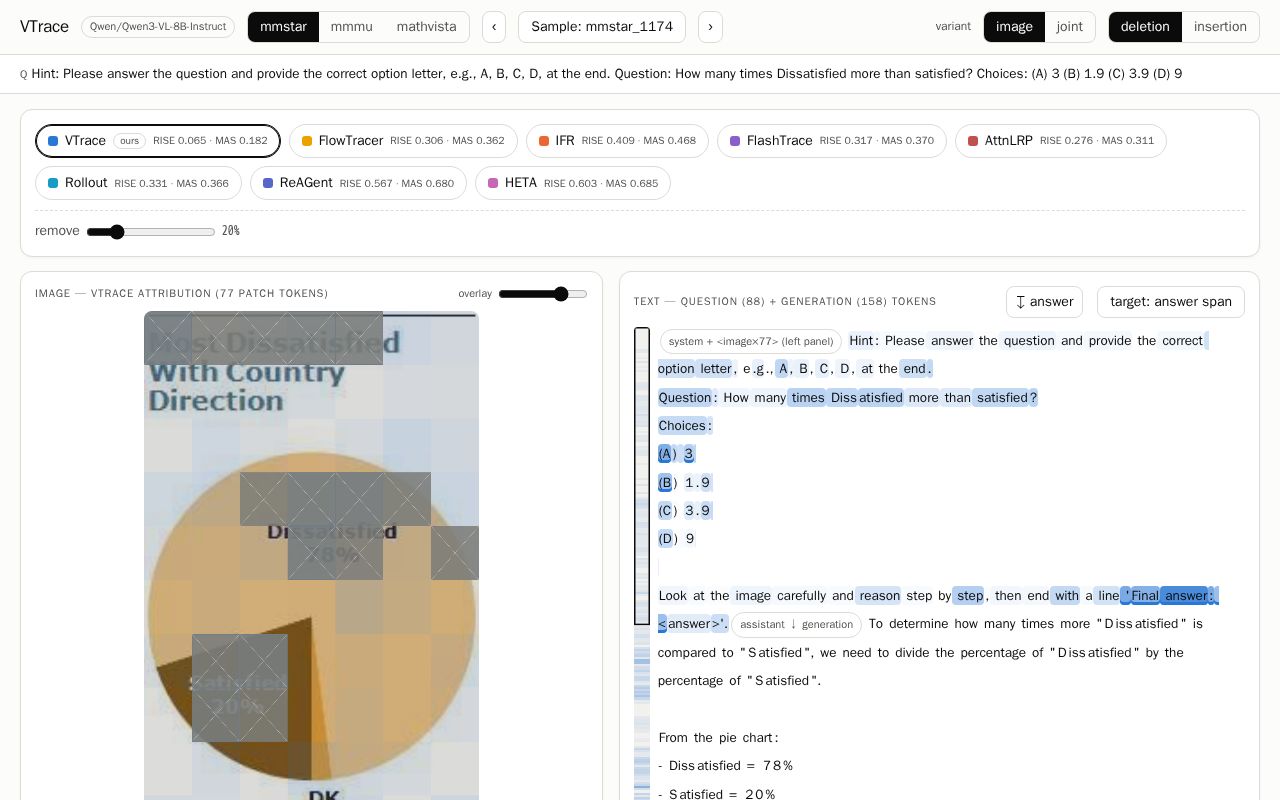Image resolution: width=1280 pixels, height=800 pixels.
Task: Jump to the answer in the text
Action: [x=1044, y=302]
